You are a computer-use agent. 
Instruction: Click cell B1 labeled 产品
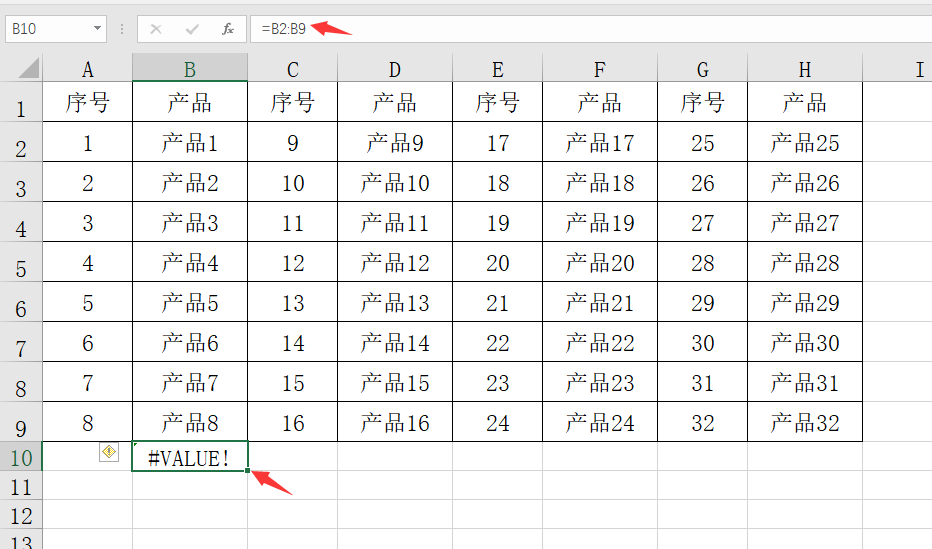(190, 102)
